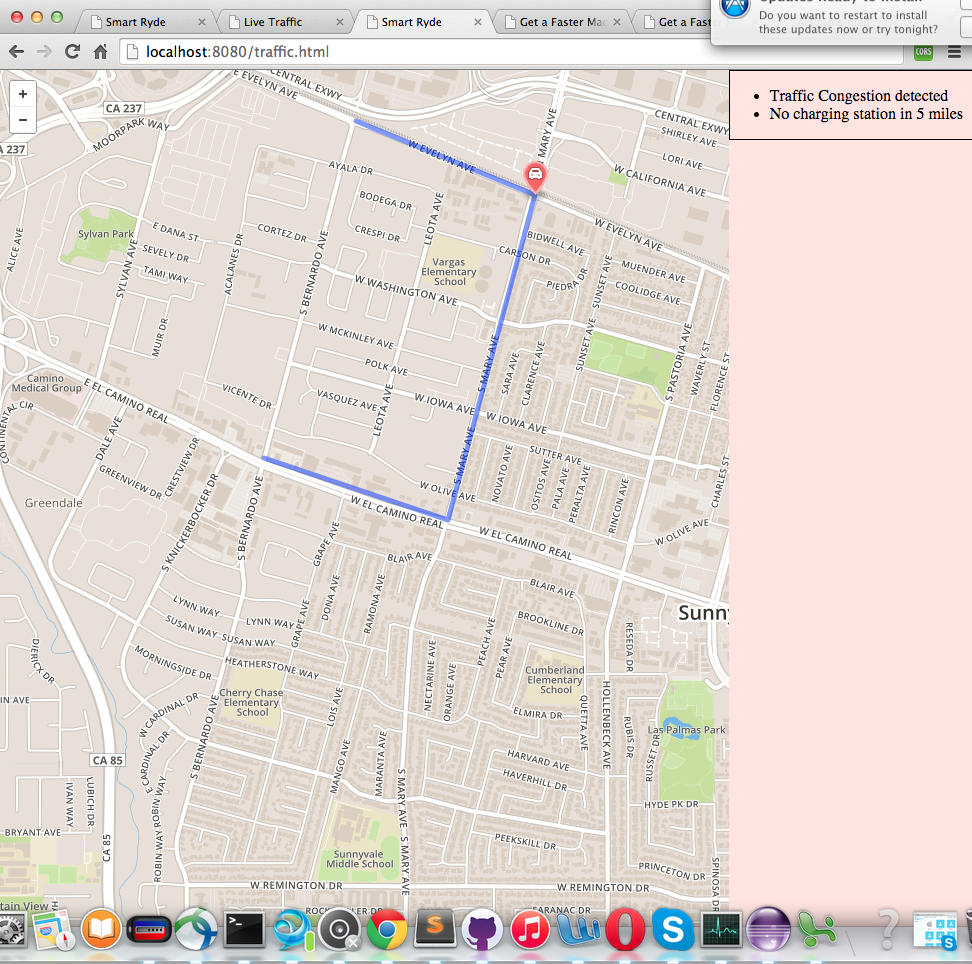Click the red car marker on map

(x=535, y=177)
